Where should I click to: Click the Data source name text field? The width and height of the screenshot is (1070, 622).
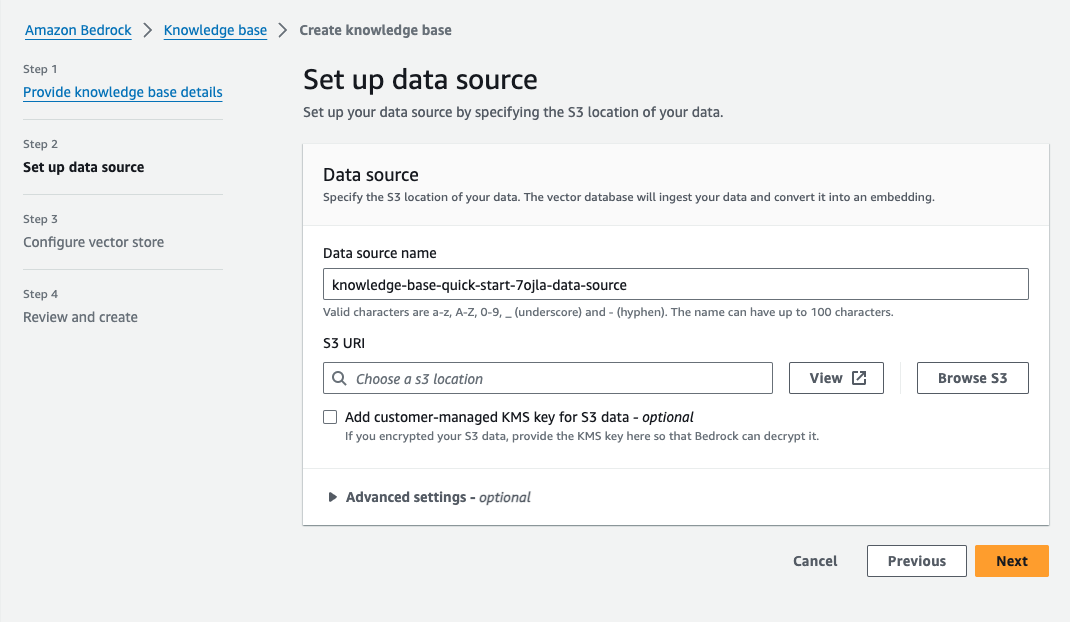tap(675, 285)
